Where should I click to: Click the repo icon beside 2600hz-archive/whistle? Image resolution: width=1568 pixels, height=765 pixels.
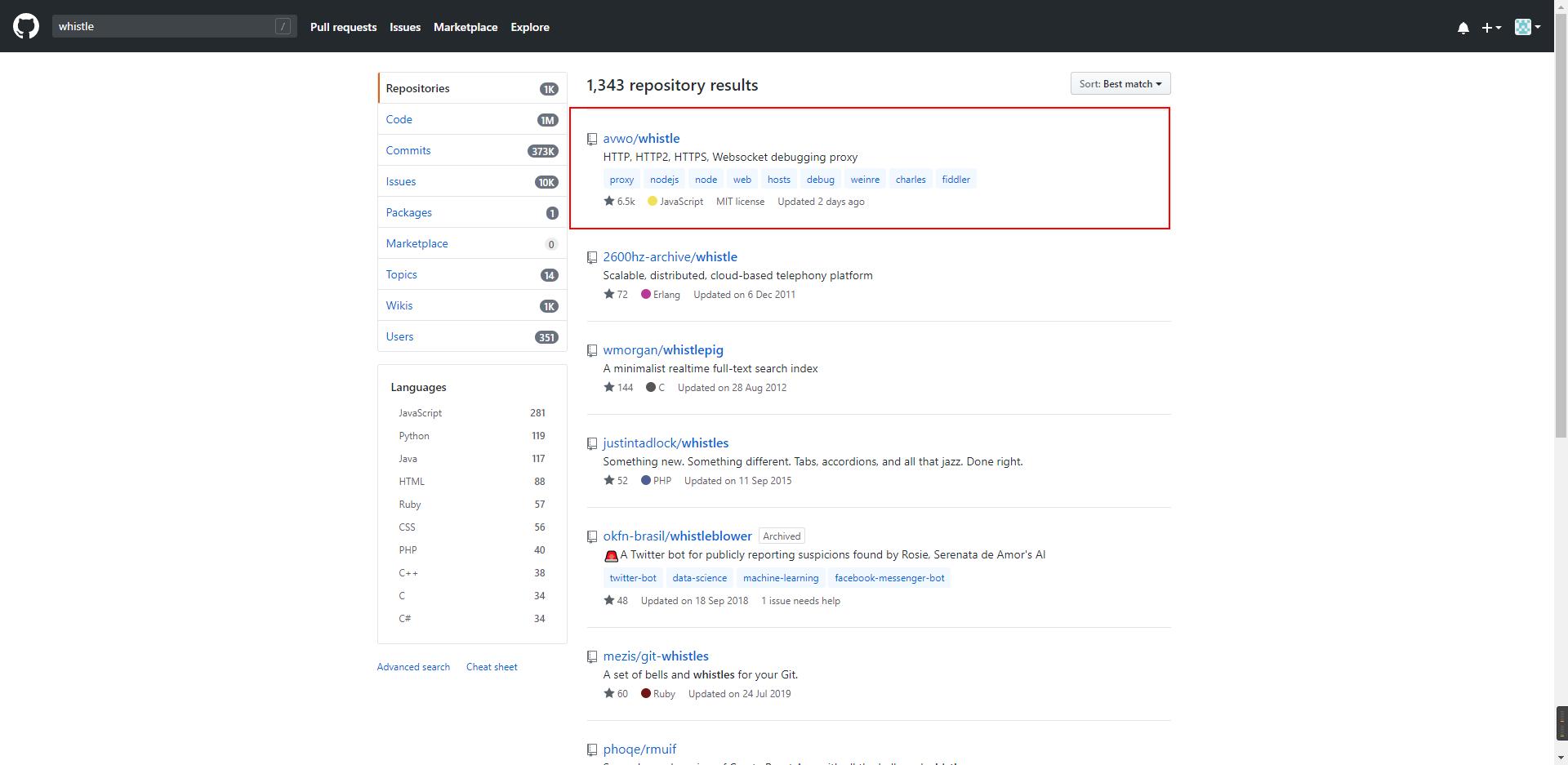coord(592,258)
